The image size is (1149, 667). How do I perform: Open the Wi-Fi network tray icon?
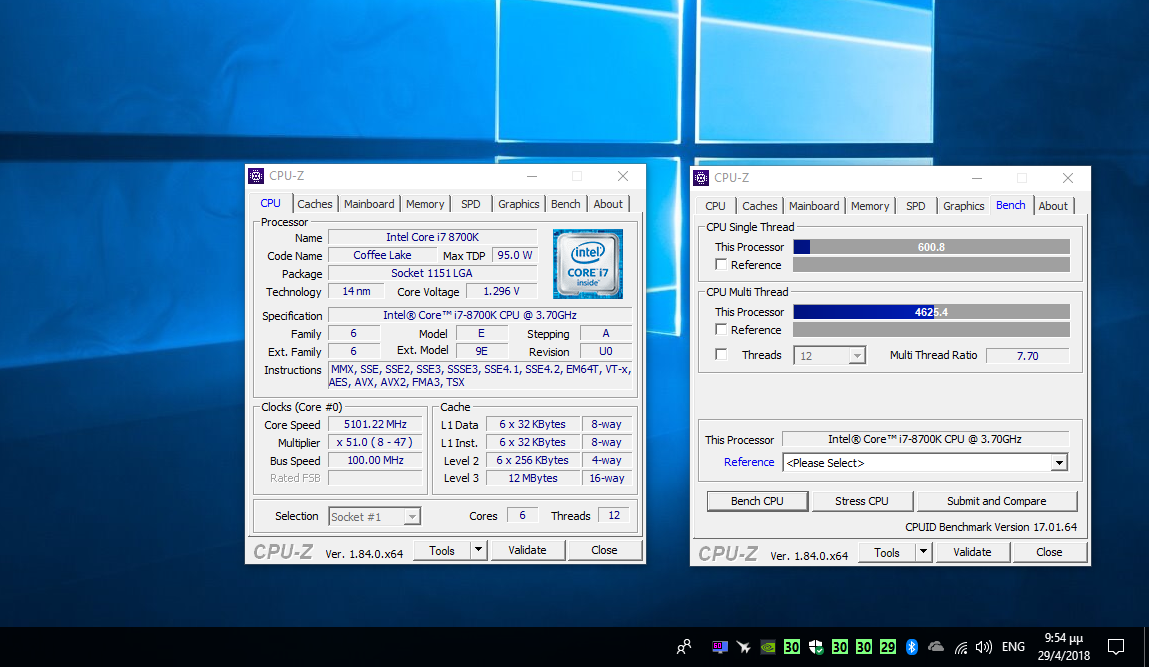point(961,647)
